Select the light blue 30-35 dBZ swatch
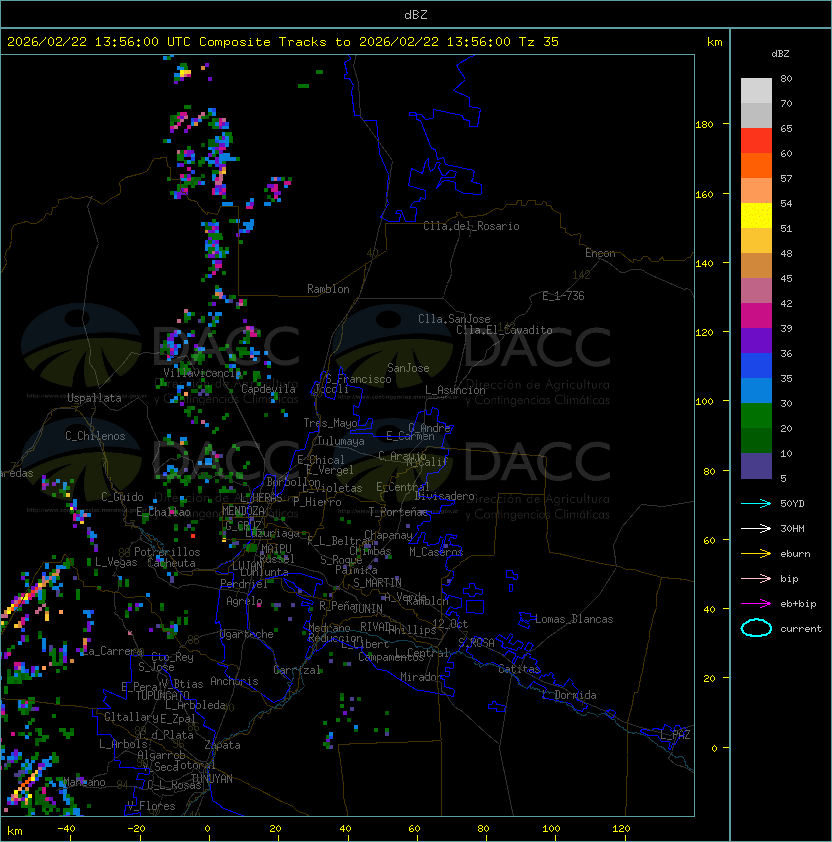 pyautogui.click(x=756, y=390)
